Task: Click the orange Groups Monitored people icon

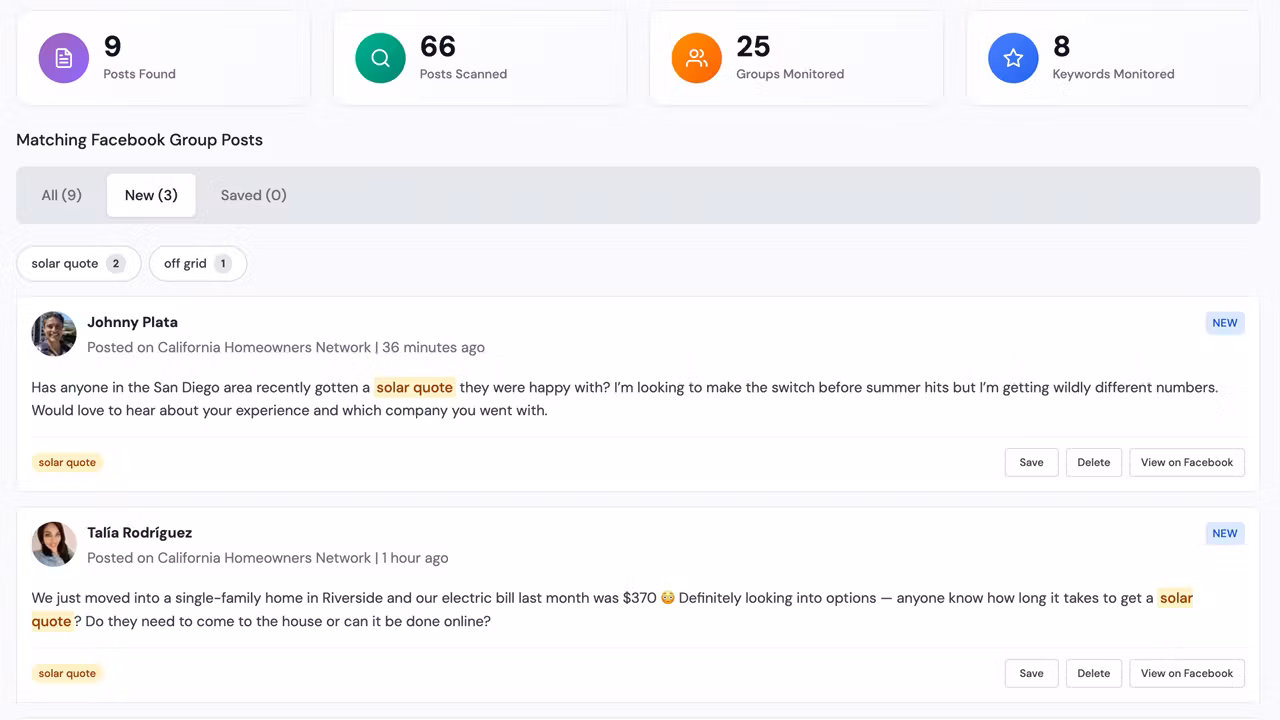Action: [697, 58]
